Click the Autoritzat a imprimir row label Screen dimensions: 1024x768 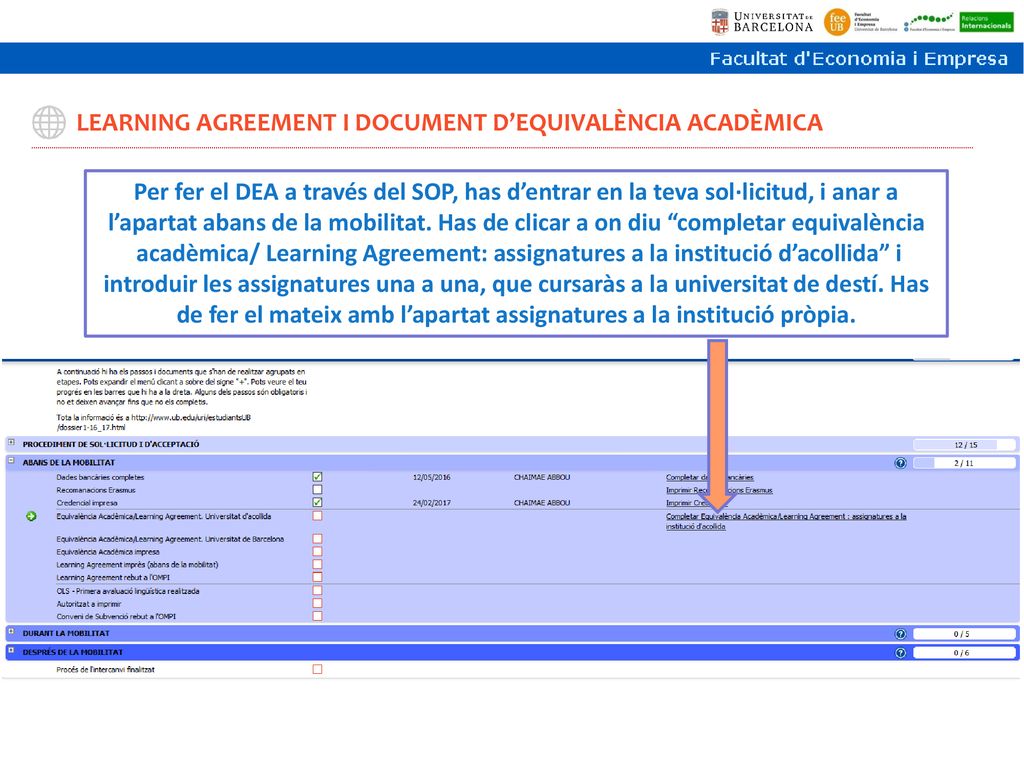coord(89,604)
